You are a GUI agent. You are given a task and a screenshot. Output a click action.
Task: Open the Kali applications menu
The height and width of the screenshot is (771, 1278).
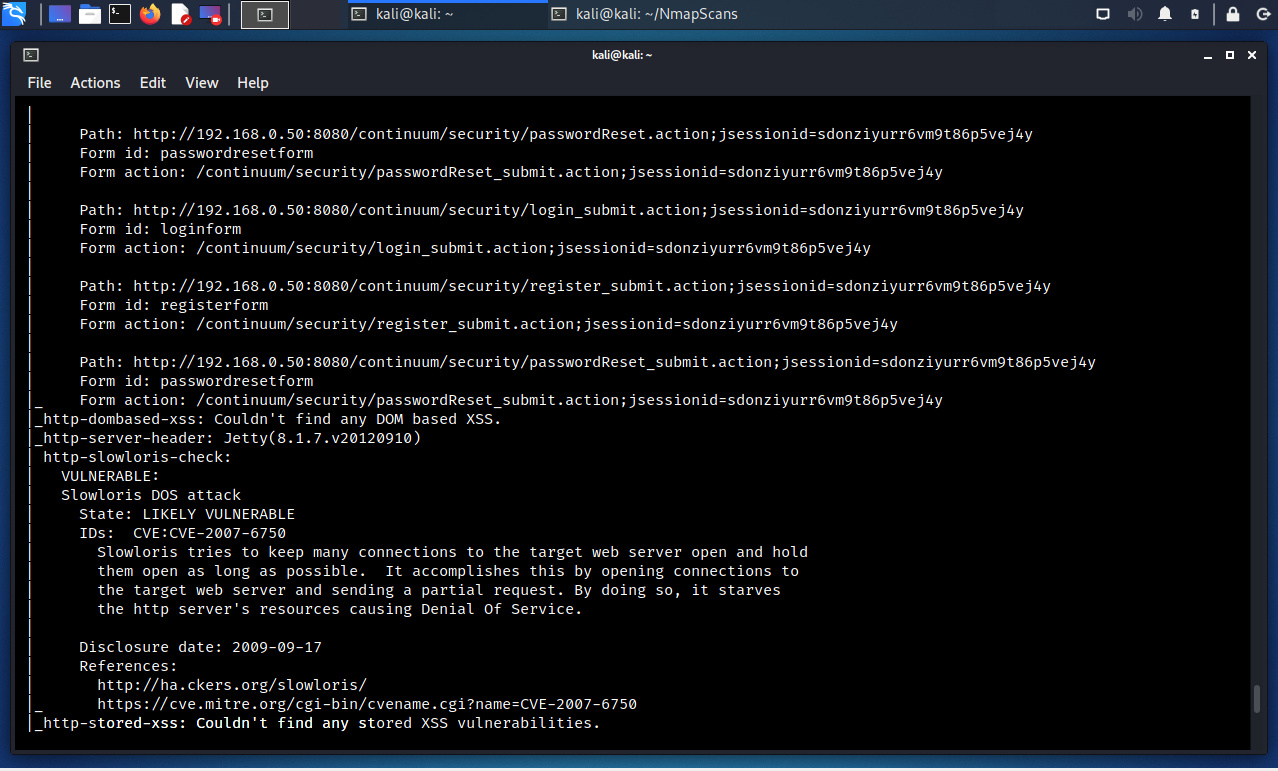click(14, 14)
